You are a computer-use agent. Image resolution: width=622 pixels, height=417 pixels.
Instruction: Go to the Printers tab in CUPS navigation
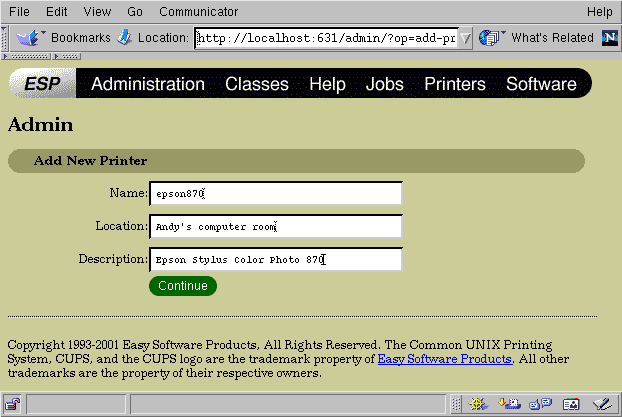(x=454, y=84)
